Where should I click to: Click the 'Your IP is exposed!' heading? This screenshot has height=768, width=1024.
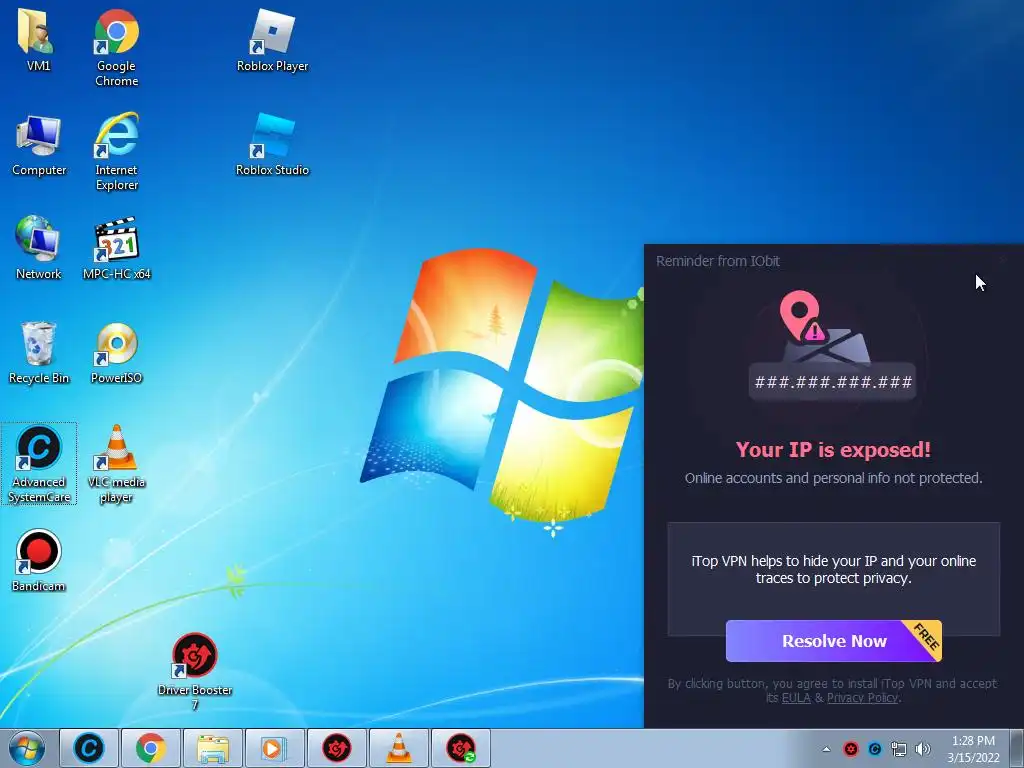[833, 449]
